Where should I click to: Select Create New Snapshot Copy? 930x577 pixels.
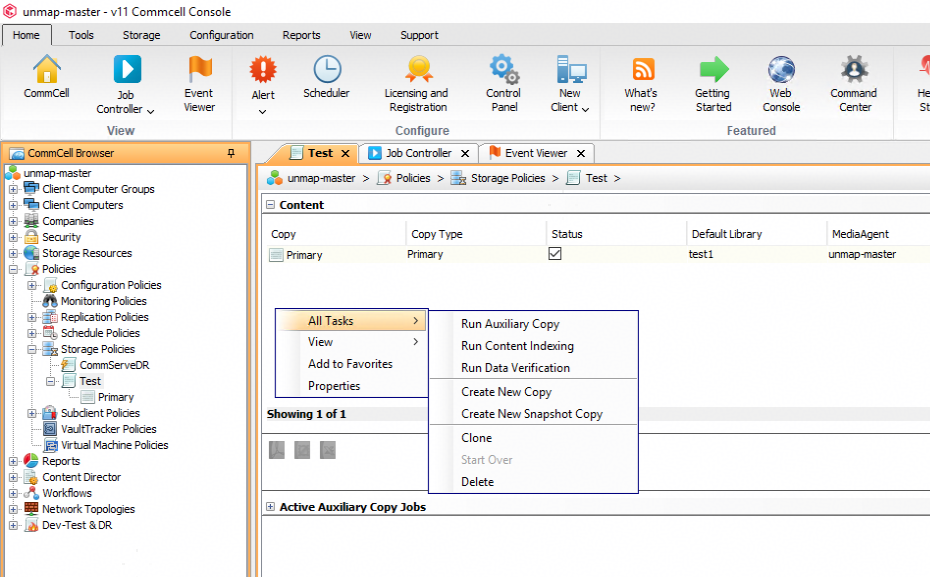click(x=533, y=414)
